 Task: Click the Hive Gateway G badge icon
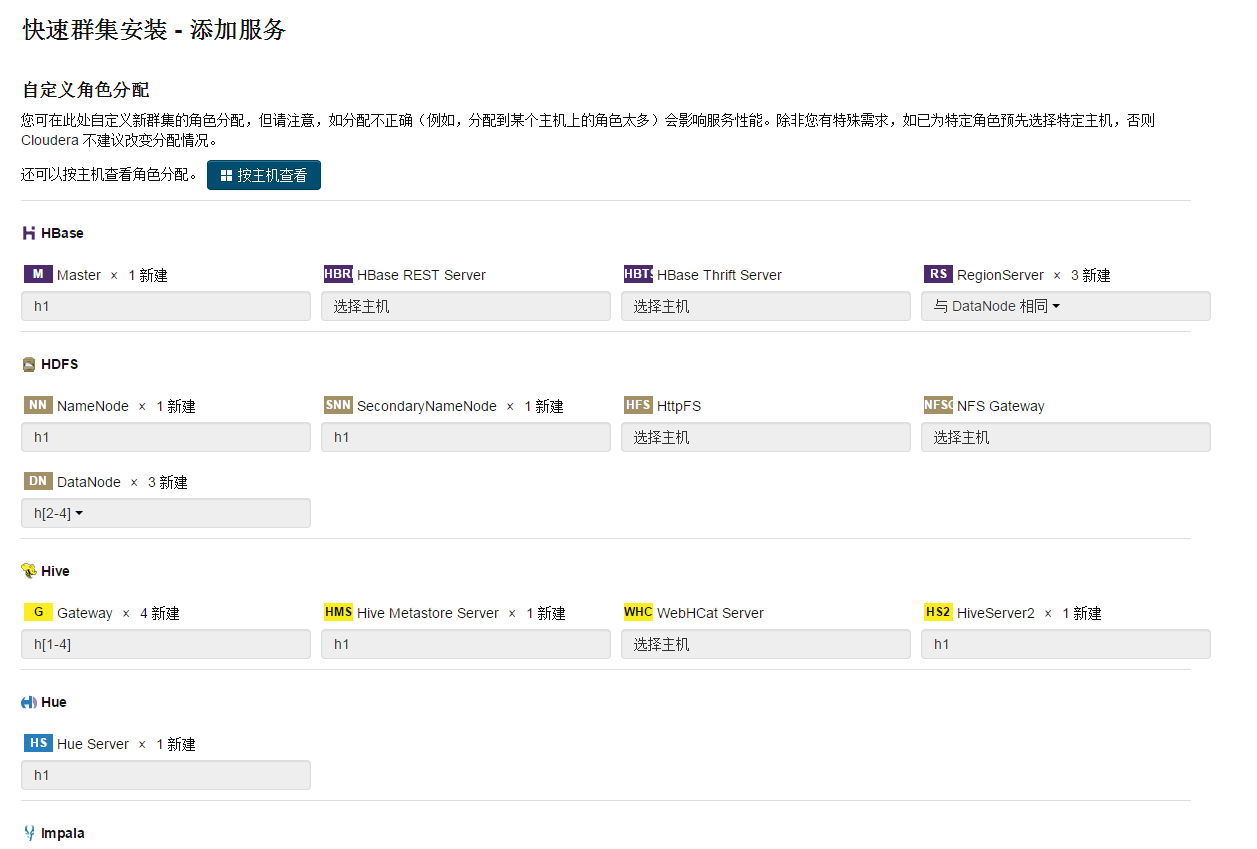tap(38, 612)
